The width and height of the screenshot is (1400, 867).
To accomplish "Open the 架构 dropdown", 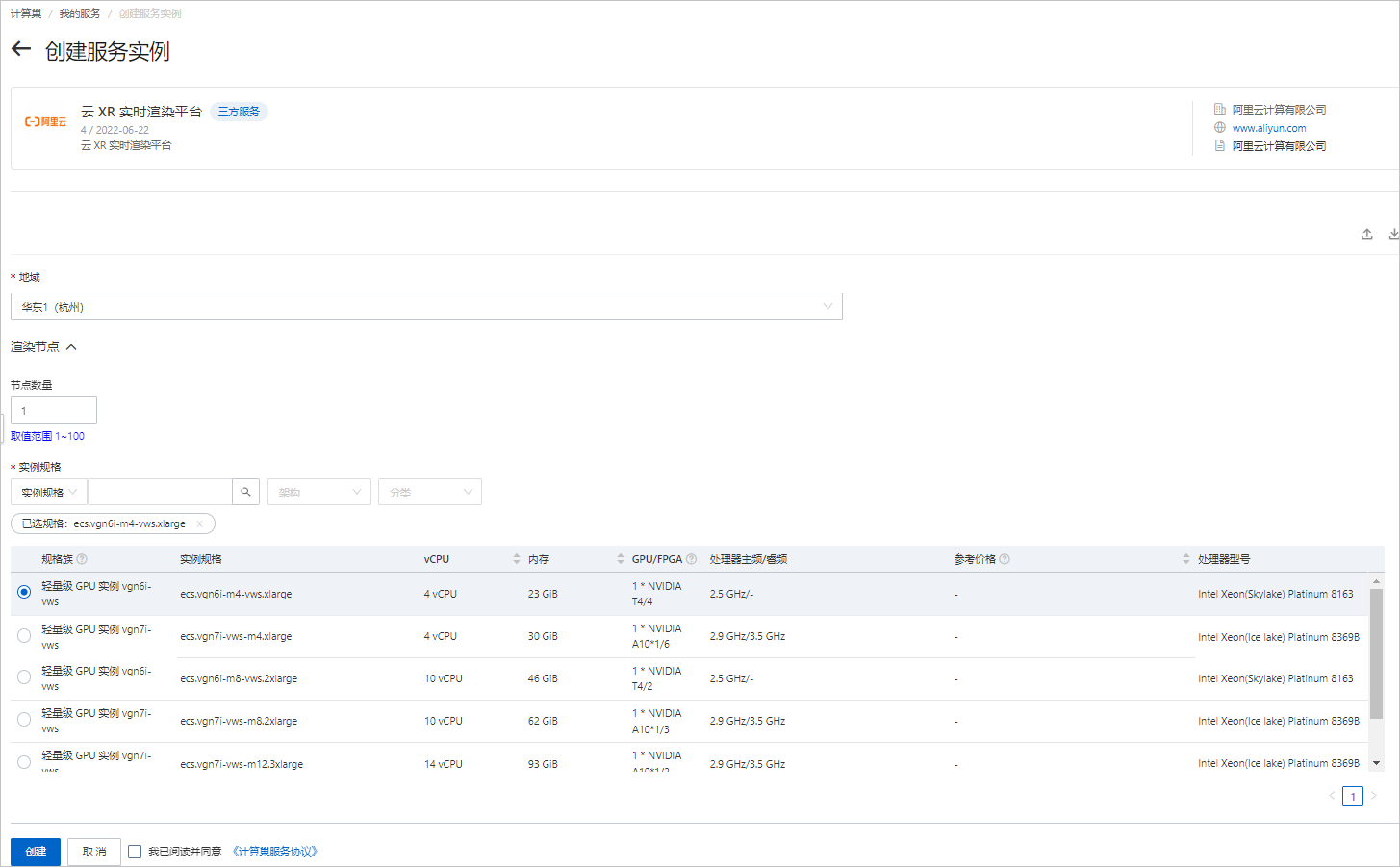I will click(x=319, y=492).
